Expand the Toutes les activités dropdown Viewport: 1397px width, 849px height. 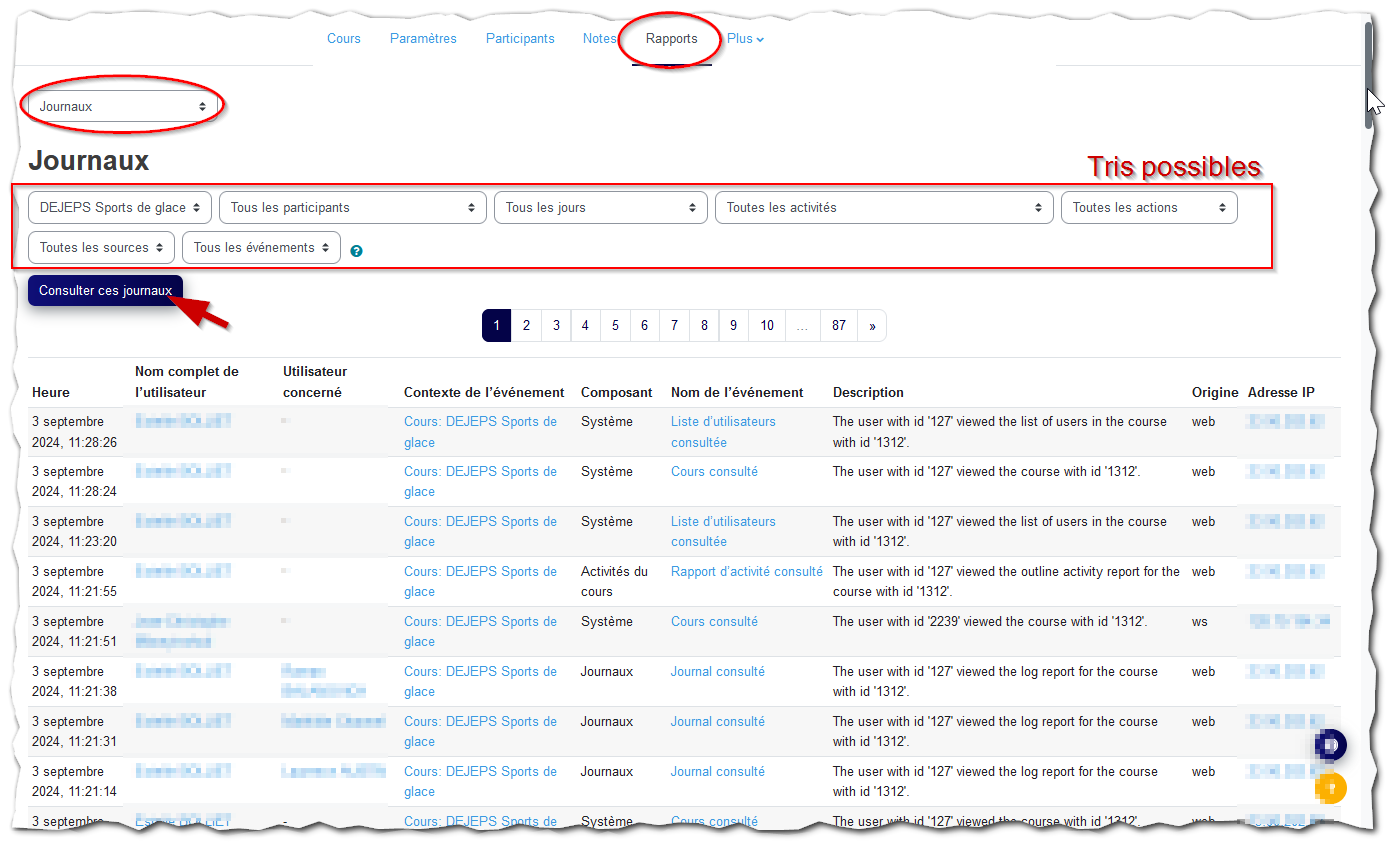(x=884, y=208)
